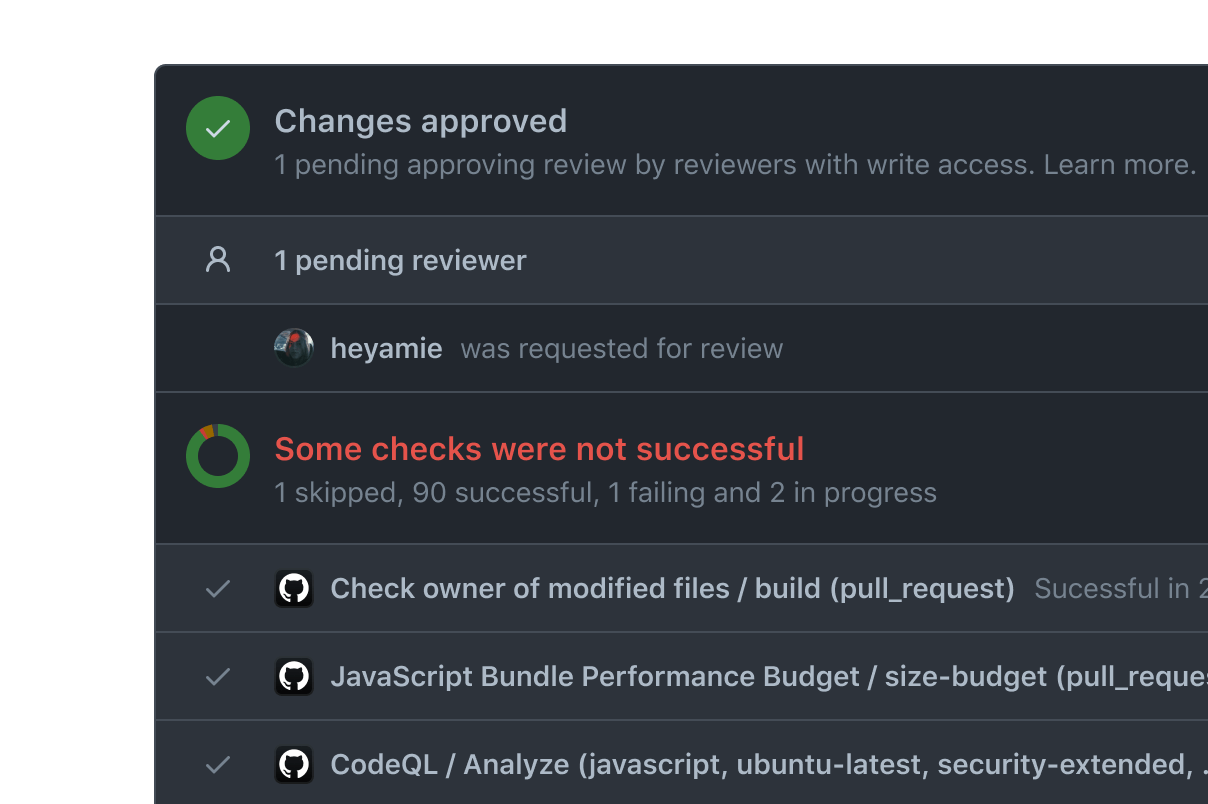Click the GitHub logo for Check owner row

pos(294,589)
